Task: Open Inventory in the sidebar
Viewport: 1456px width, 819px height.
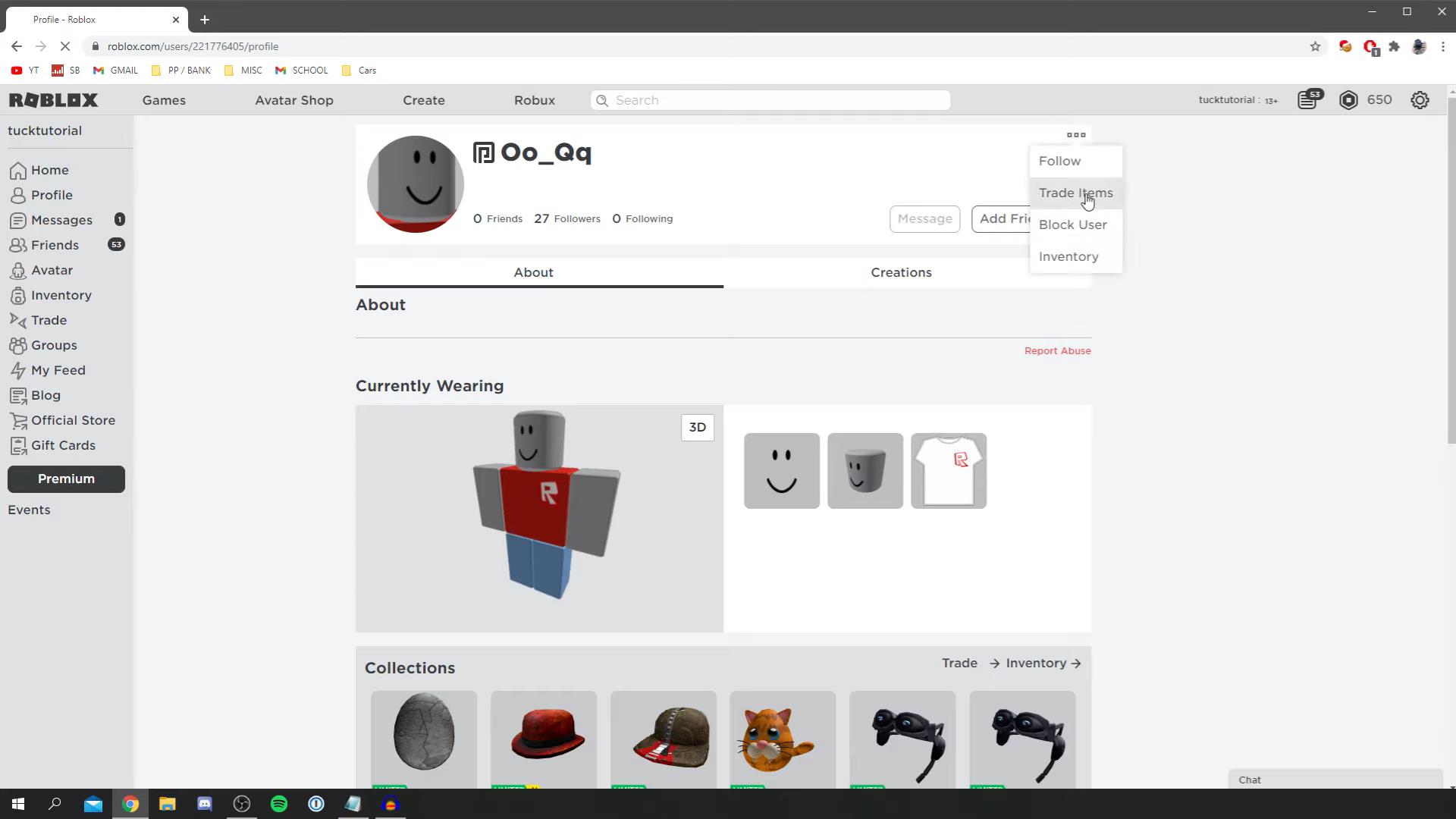Action: click(51, 296)
